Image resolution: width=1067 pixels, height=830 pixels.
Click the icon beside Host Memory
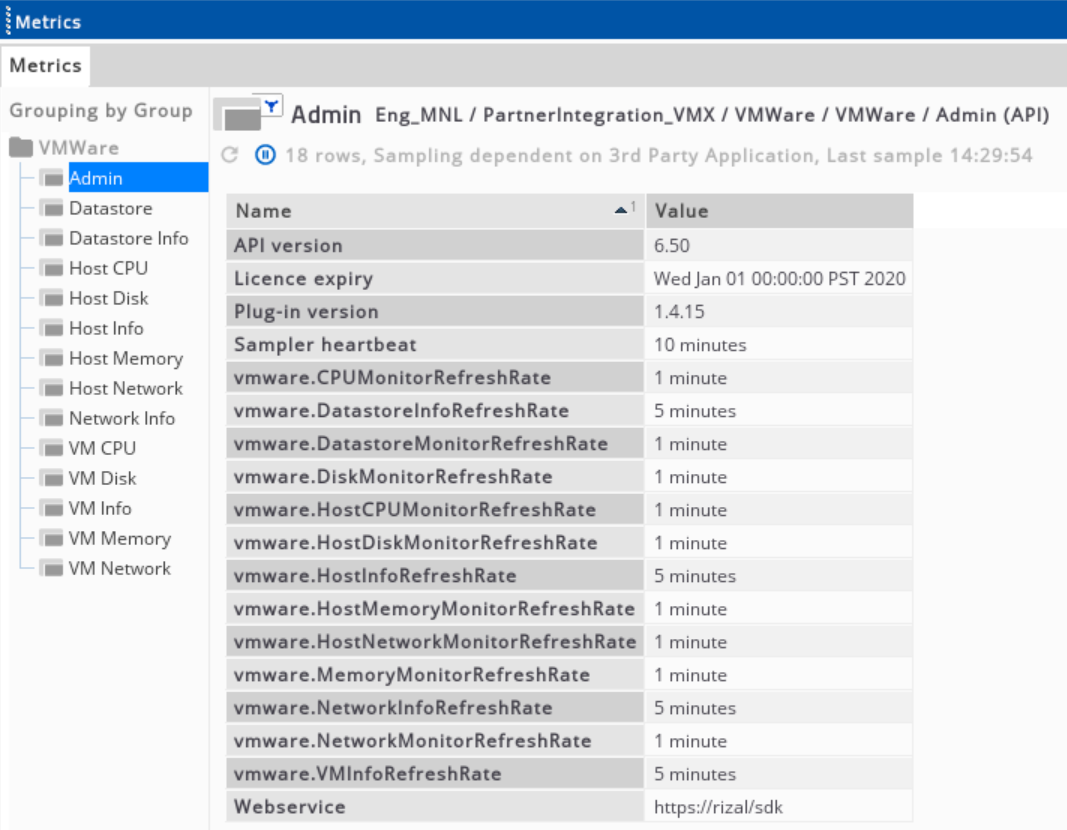click(52, 358)
